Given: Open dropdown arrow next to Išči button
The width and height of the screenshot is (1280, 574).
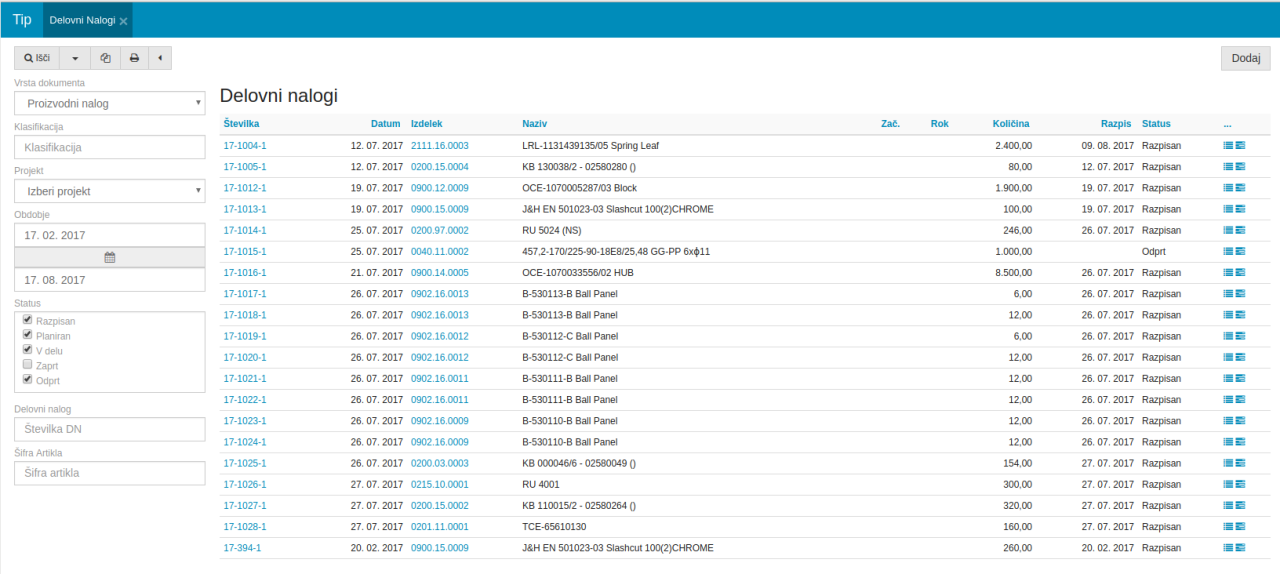Looking at the screenshot, I should [75, 58].
